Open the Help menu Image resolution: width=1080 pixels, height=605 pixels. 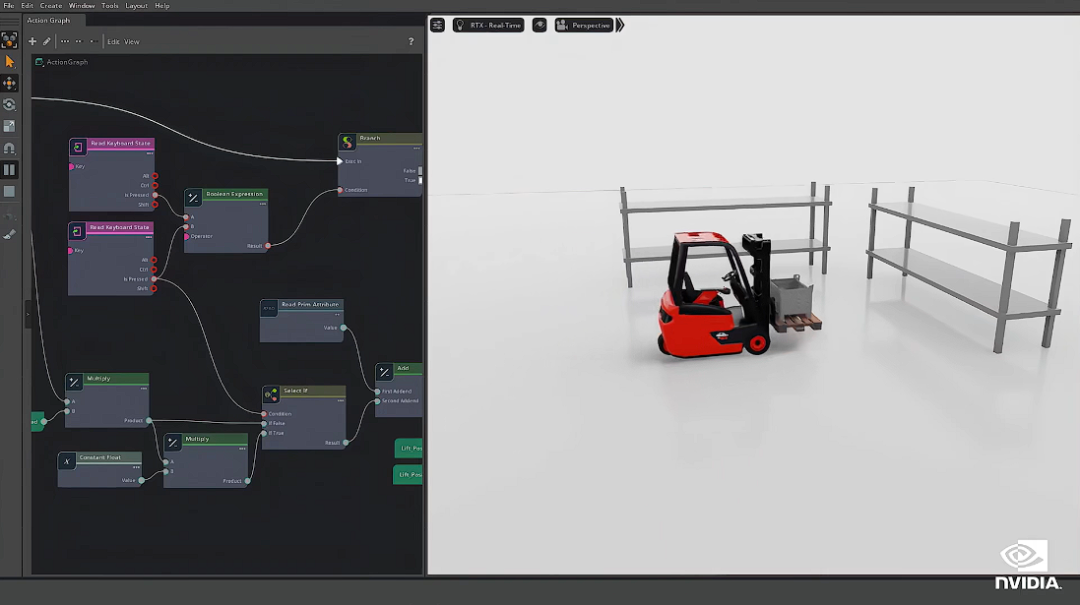click(163, 6)
